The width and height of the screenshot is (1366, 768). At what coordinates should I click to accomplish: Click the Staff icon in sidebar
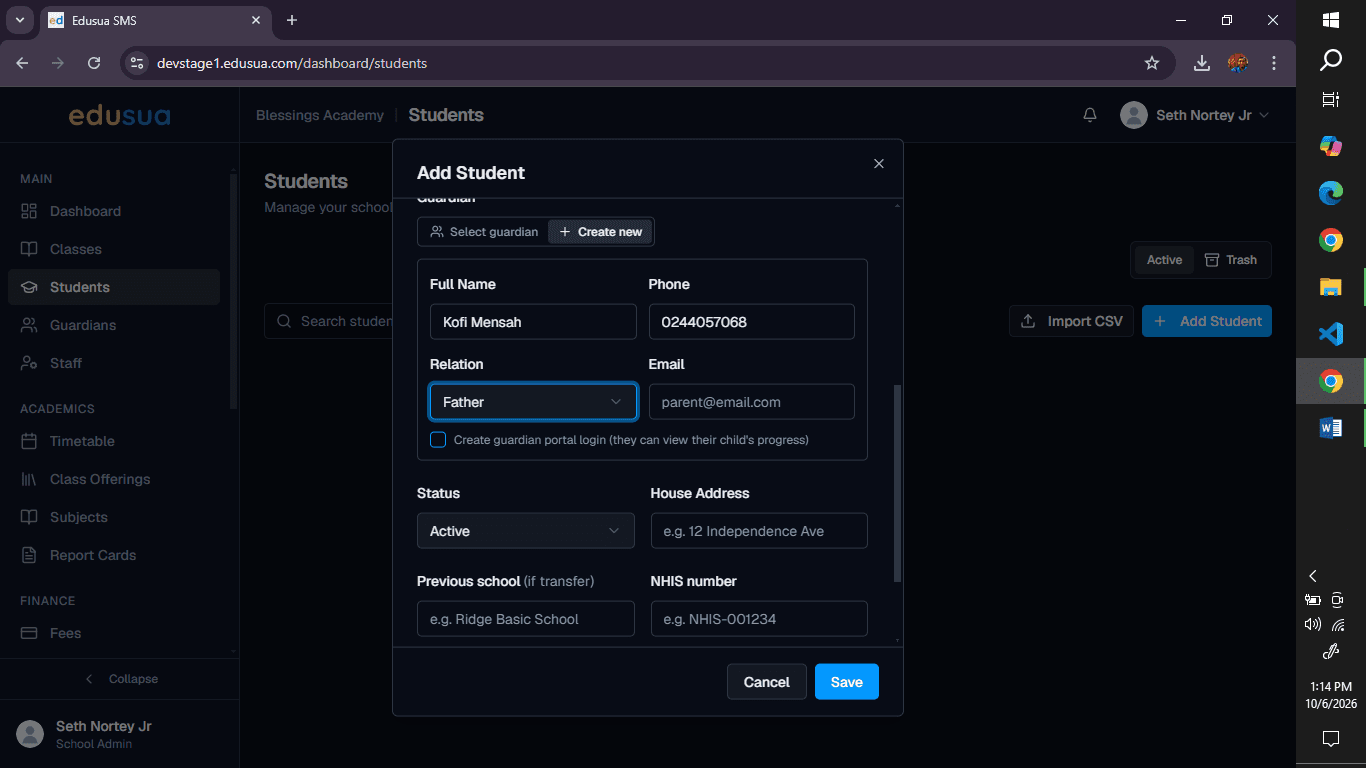click(29, 363)
